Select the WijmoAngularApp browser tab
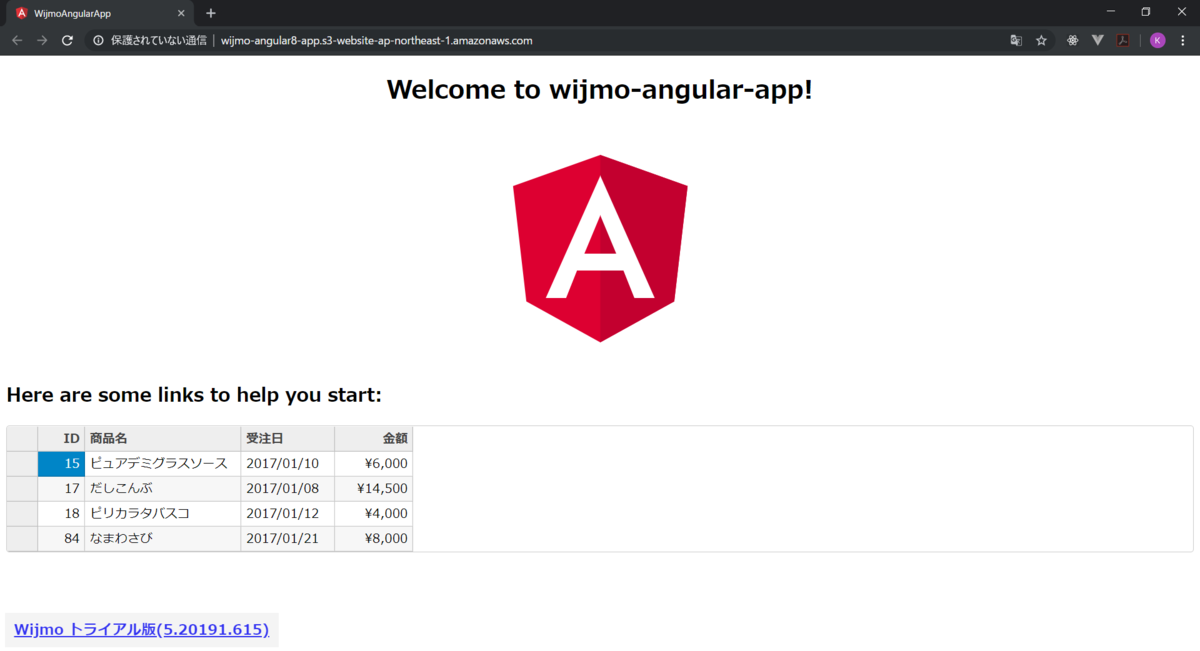This screenshot has height=651, width=1200. coord(100,14)
